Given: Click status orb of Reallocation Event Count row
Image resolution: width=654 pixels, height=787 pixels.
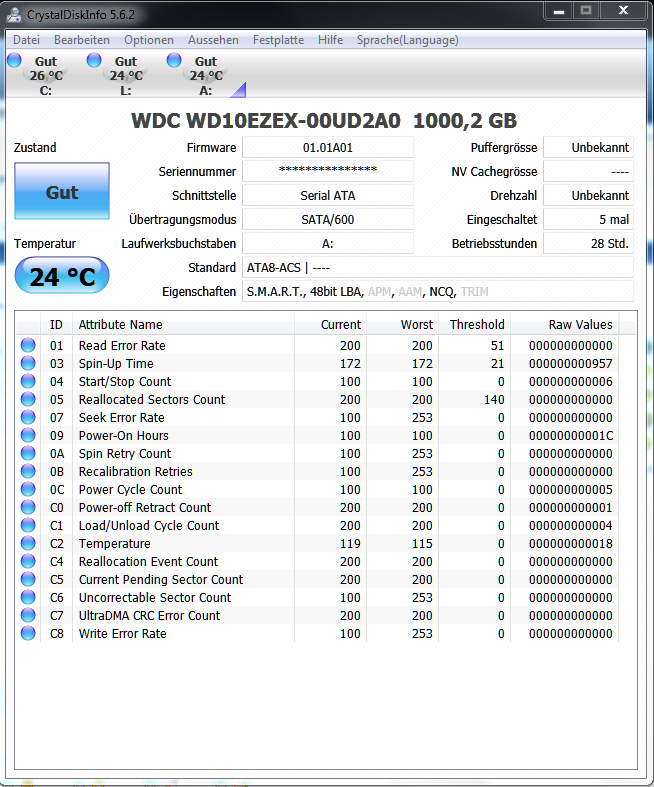Looking at the screenshot, I should (x=28, y=561).
